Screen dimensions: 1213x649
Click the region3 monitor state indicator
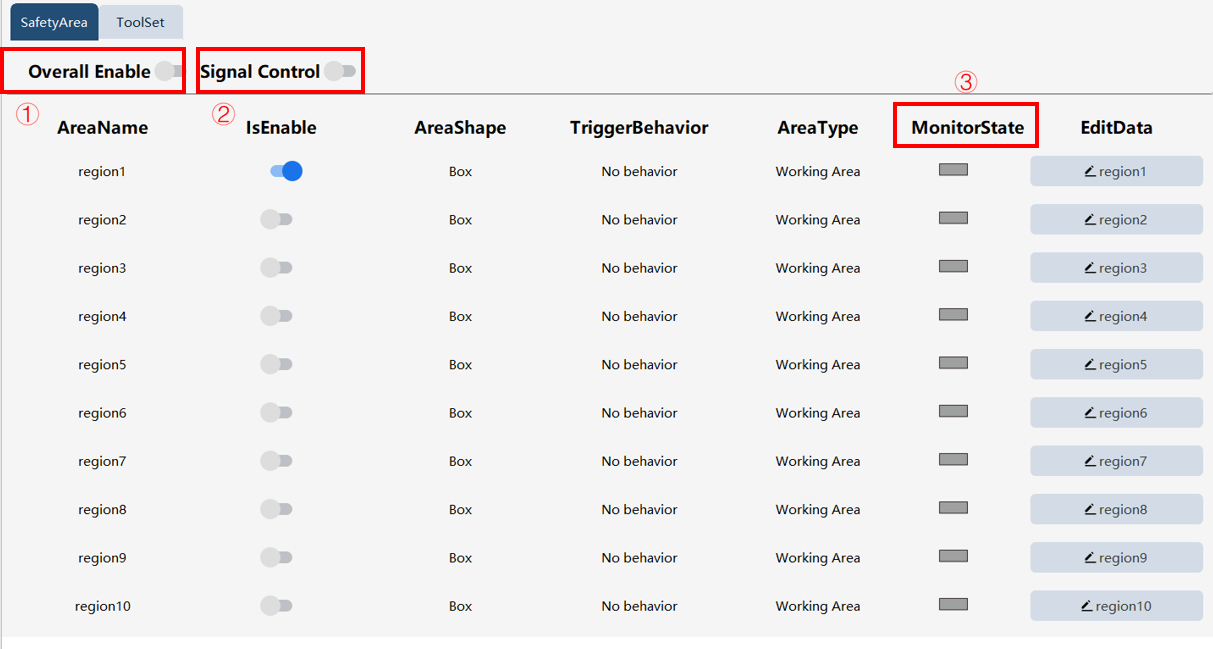pyautogui.click(x=953, y=266)
